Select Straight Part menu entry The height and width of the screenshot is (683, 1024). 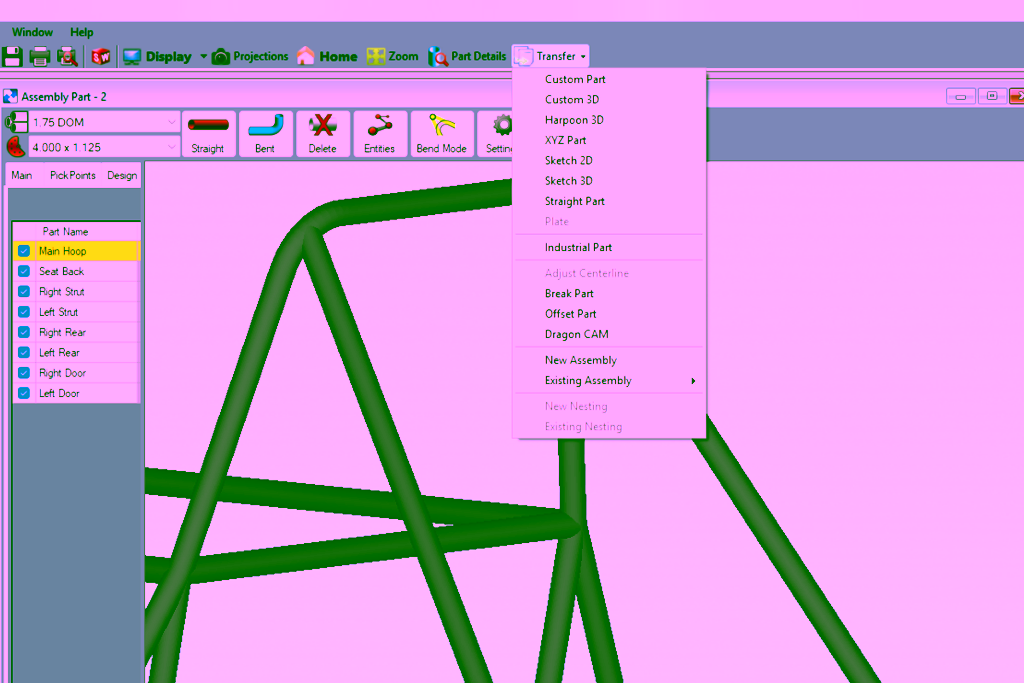609,201
